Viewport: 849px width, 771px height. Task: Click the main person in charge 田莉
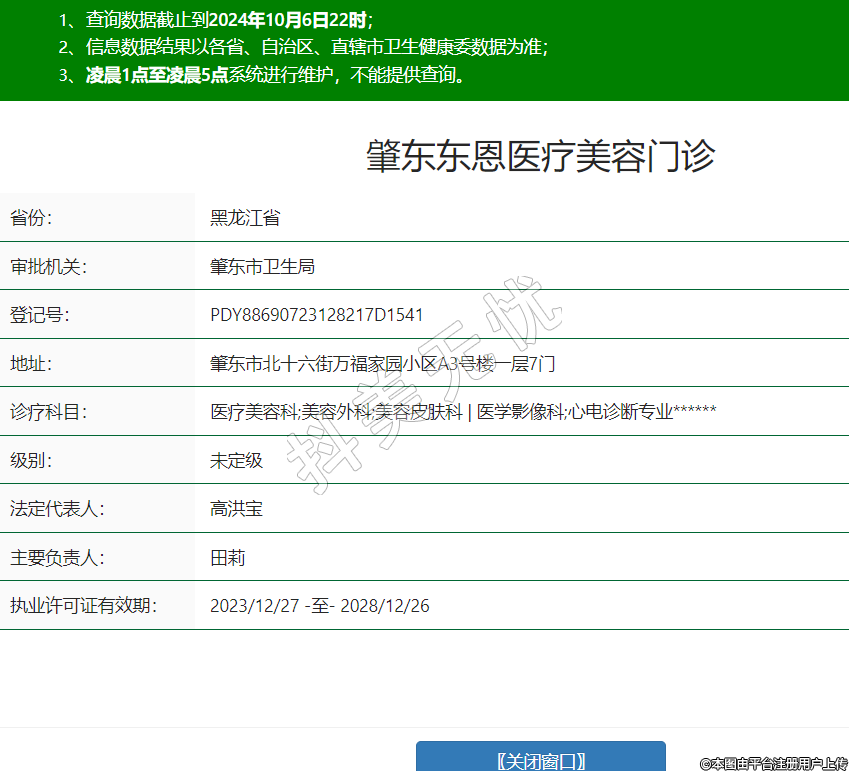pos(227,558)
